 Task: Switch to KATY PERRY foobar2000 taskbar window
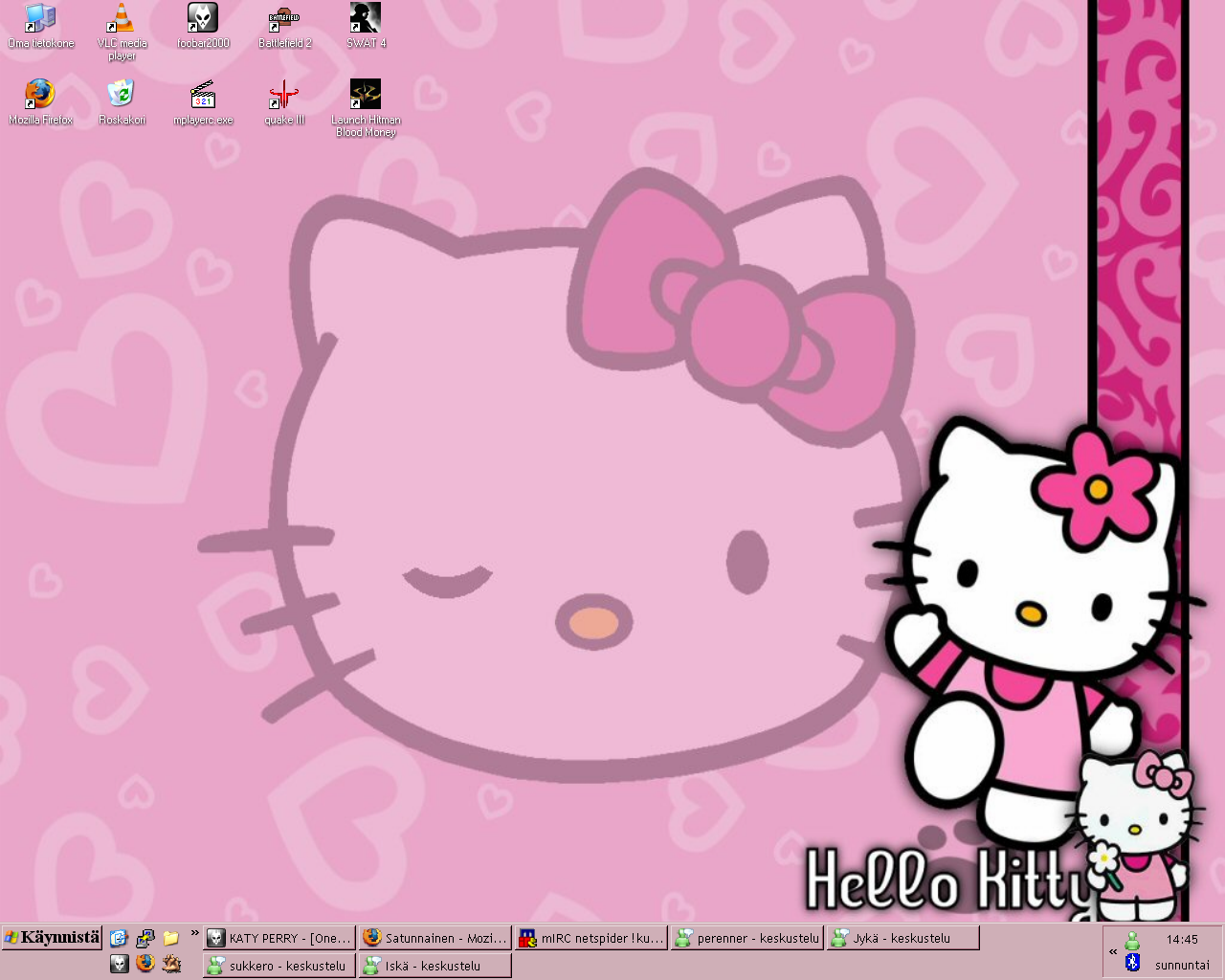(x=279, y=938)
